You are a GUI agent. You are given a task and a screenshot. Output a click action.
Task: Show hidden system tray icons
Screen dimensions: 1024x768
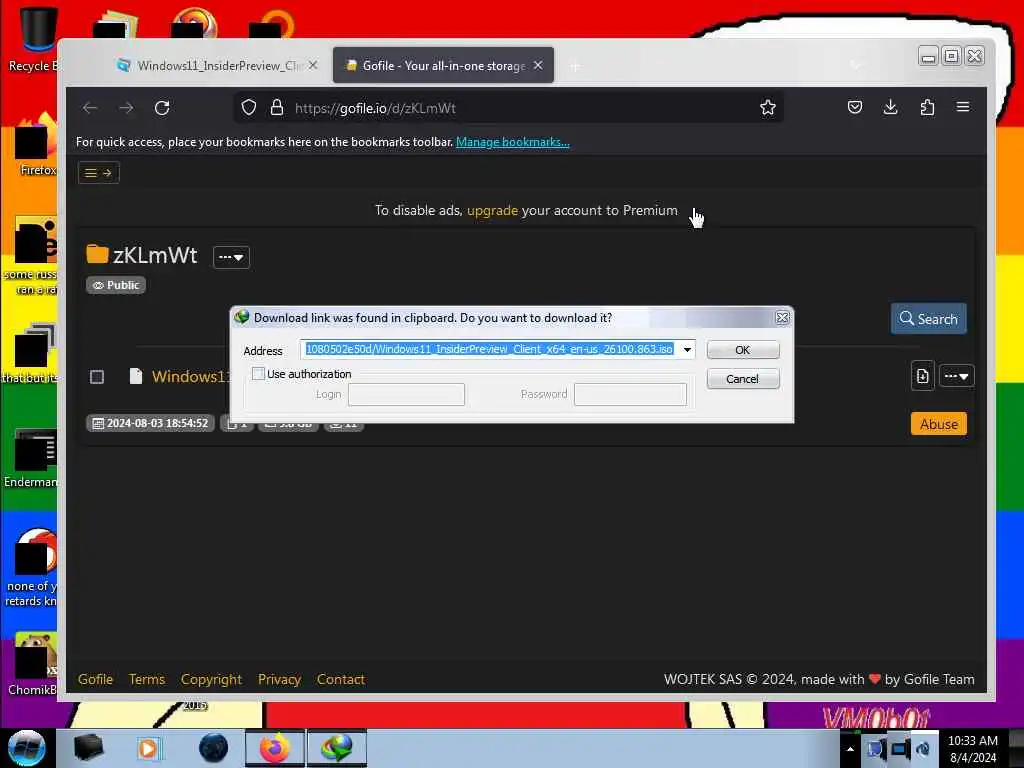point(850,749)
